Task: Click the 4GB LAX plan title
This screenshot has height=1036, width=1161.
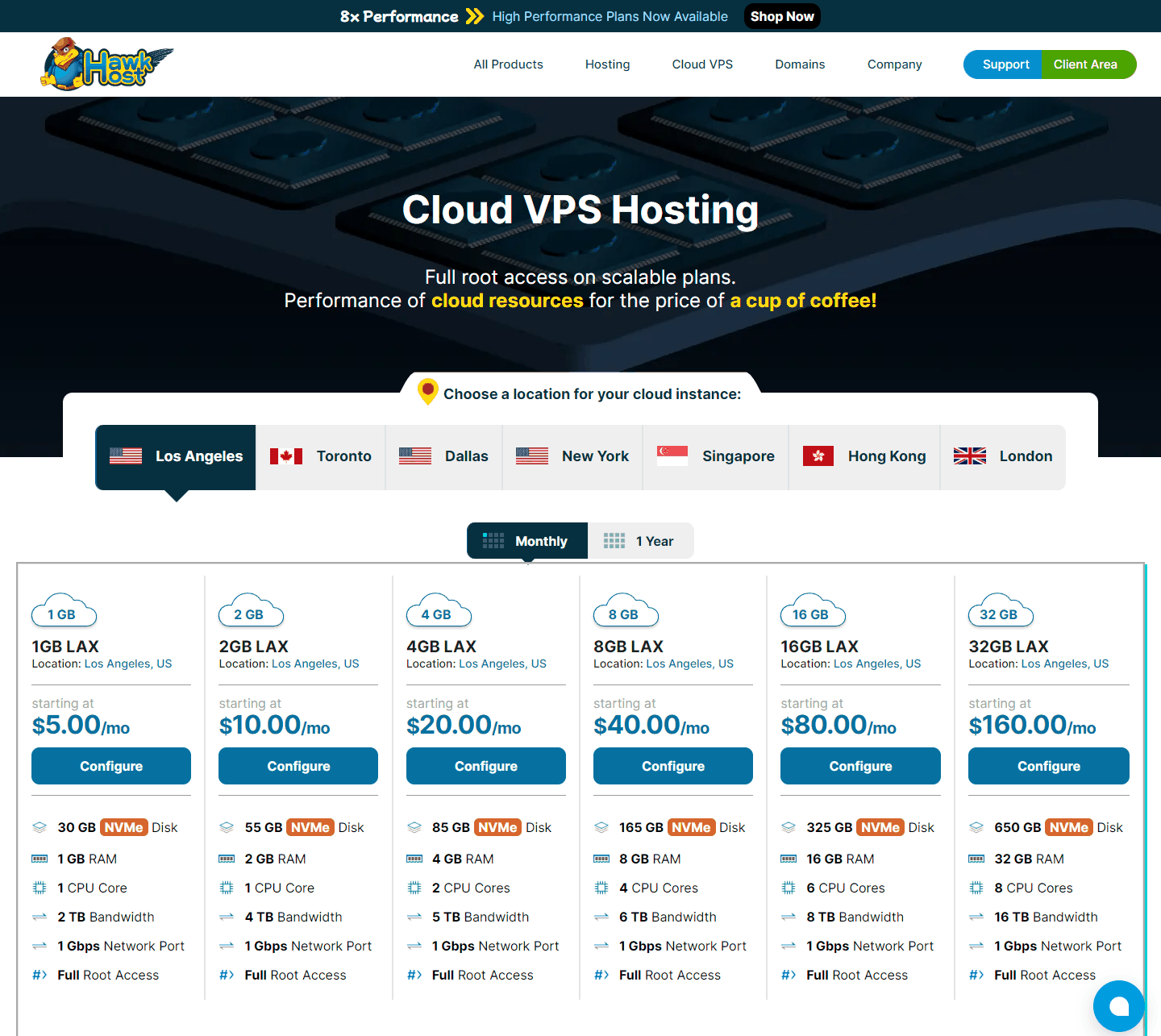Action: pyautogui.click(x=441, y=647)
